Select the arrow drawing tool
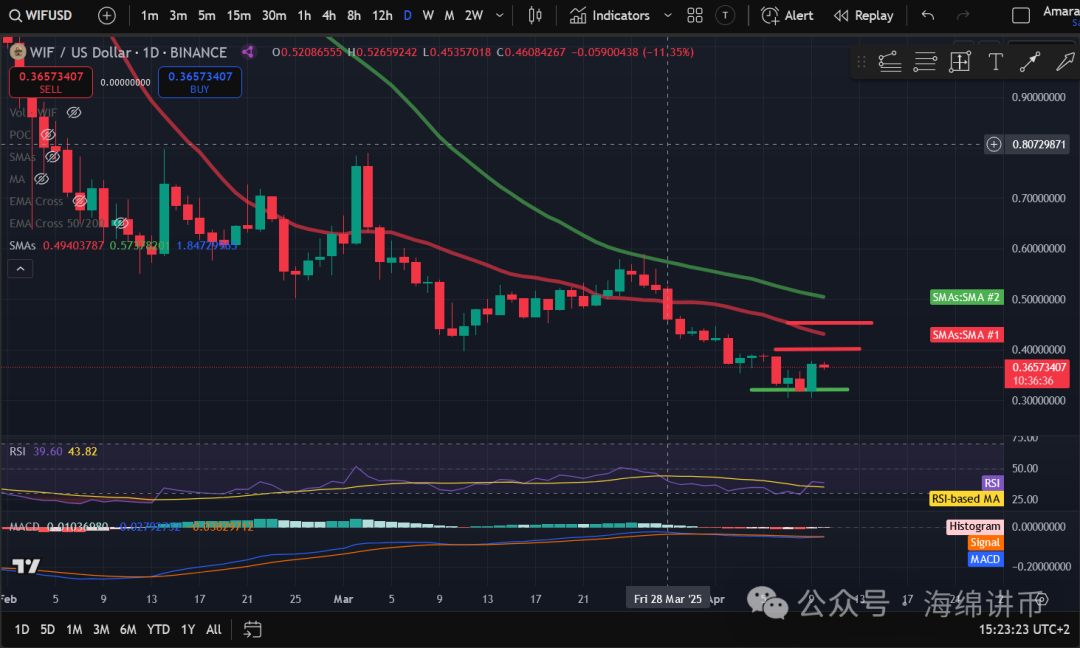This screenshot has height=648, width=1080. [x=1065, y=62]
